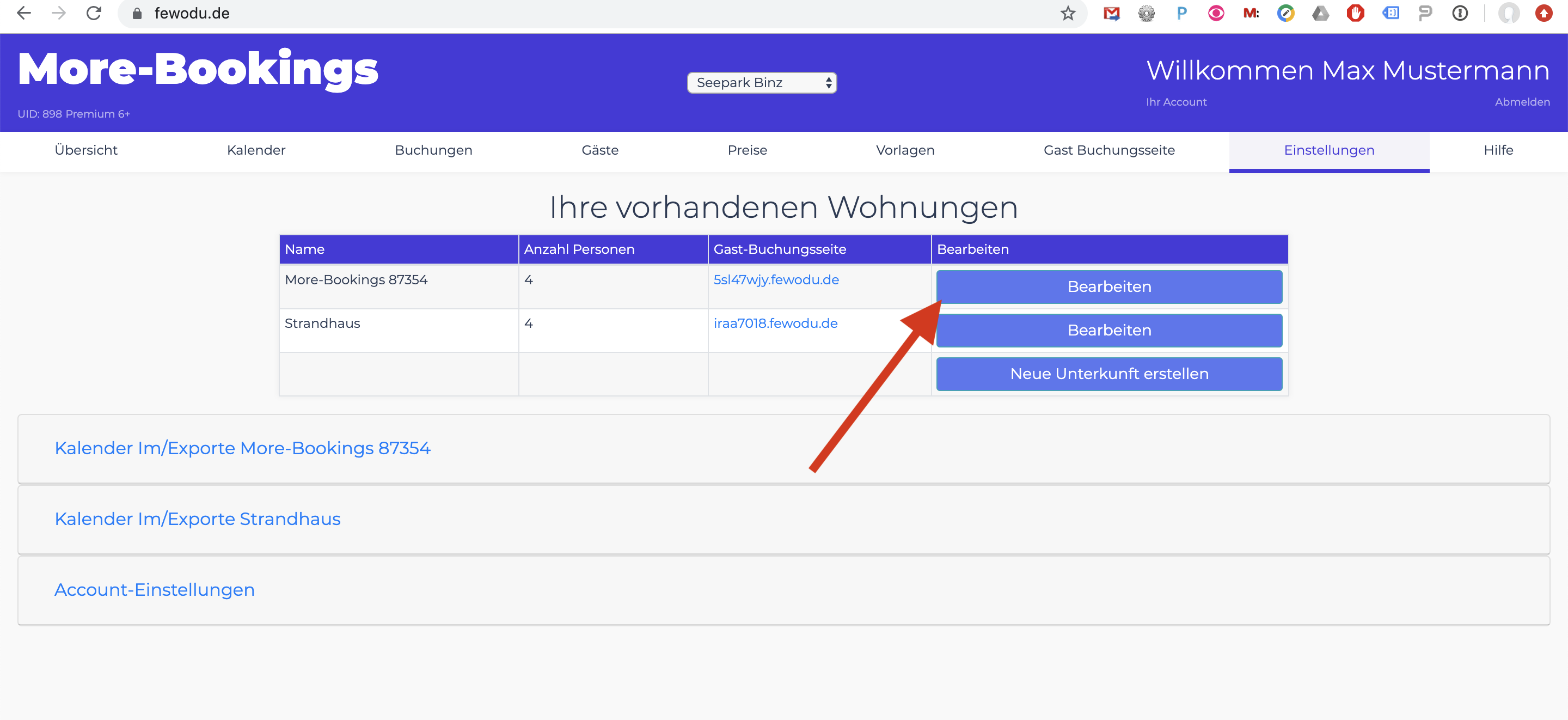Open the 1Password keyhole extension icon

click(1460, 13)
